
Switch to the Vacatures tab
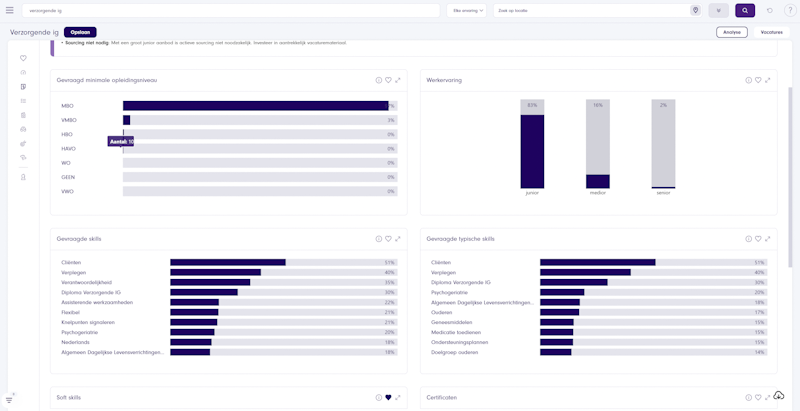click(771, 32)
